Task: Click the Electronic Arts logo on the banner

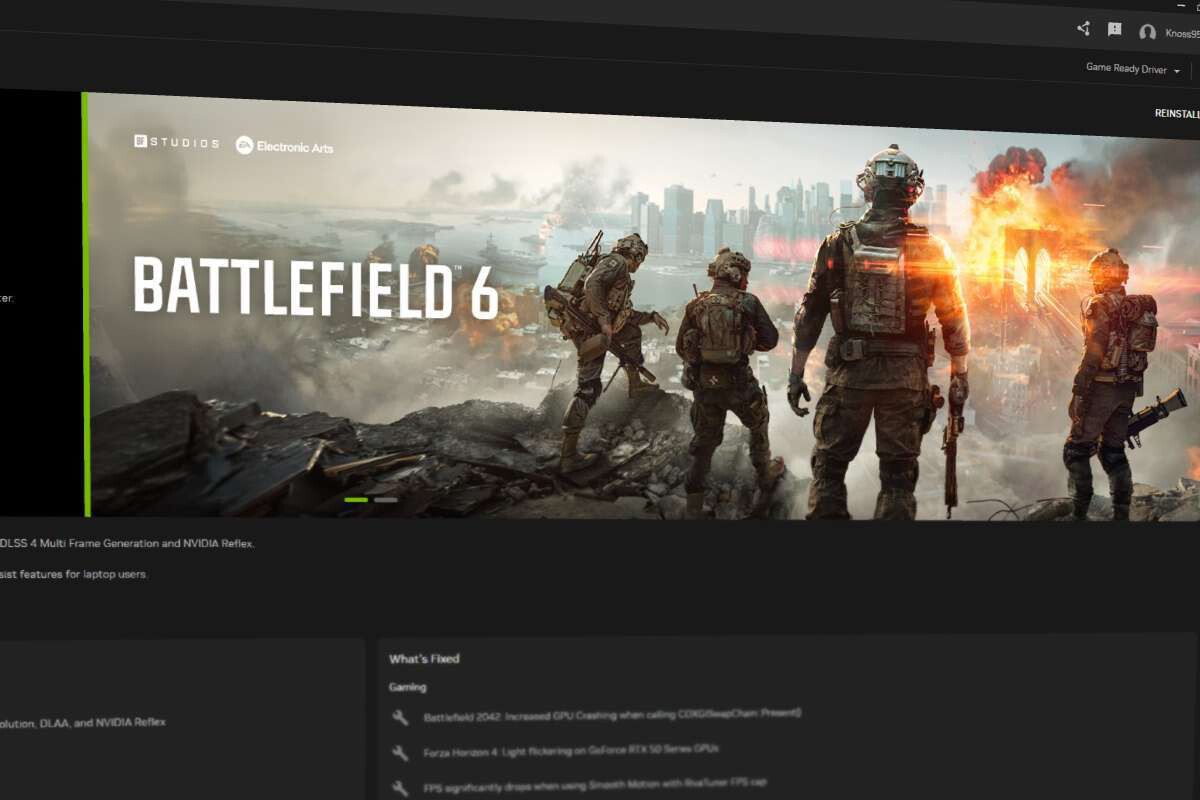Action: point(284,146)
